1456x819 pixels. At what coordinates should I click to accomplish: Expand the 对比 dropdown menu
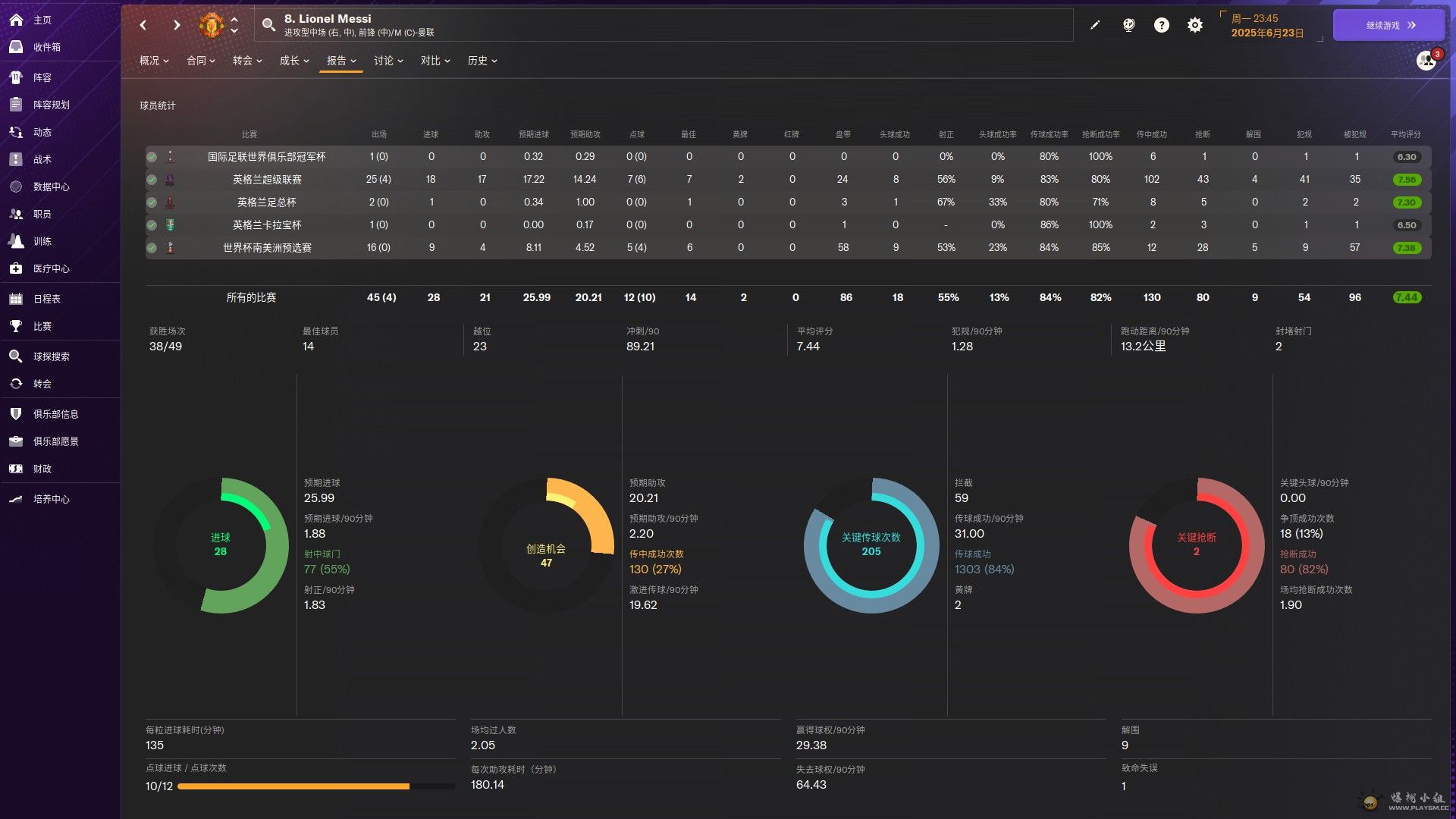pyautogui.click(x=435, y=61)
